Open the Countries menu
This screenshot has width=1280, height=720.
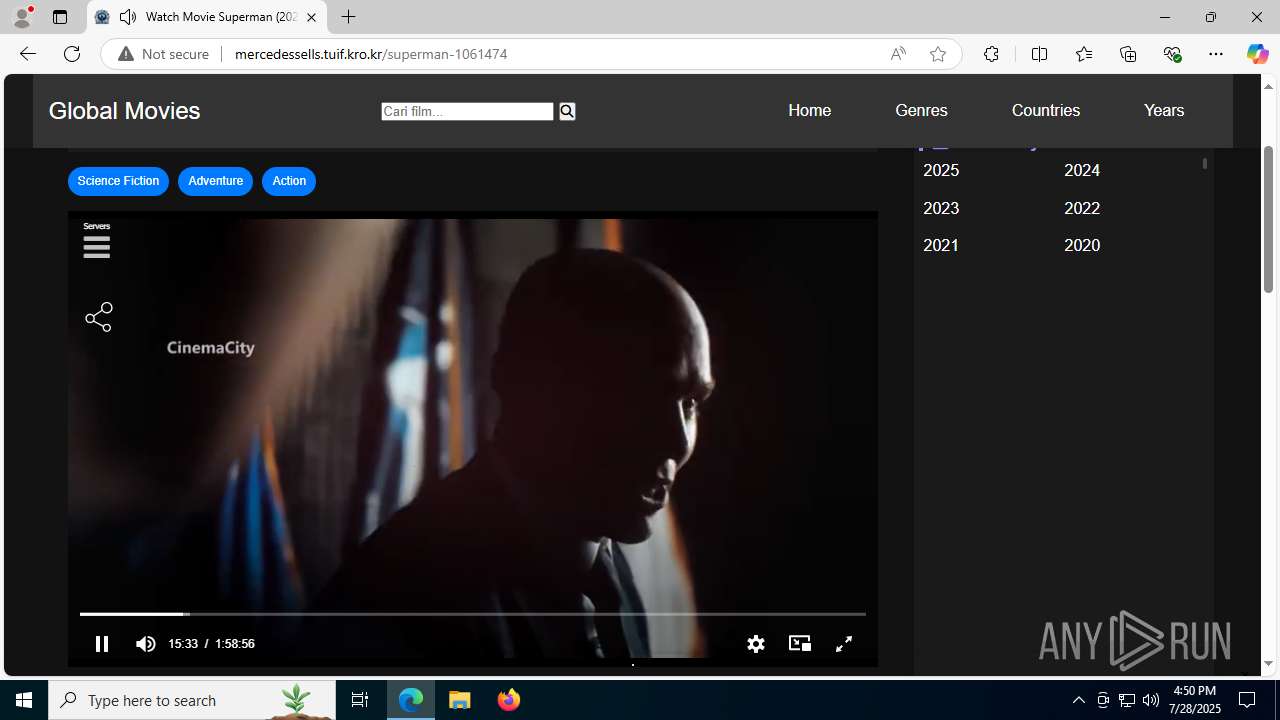pyautogui.click(x=1046, y=110)
